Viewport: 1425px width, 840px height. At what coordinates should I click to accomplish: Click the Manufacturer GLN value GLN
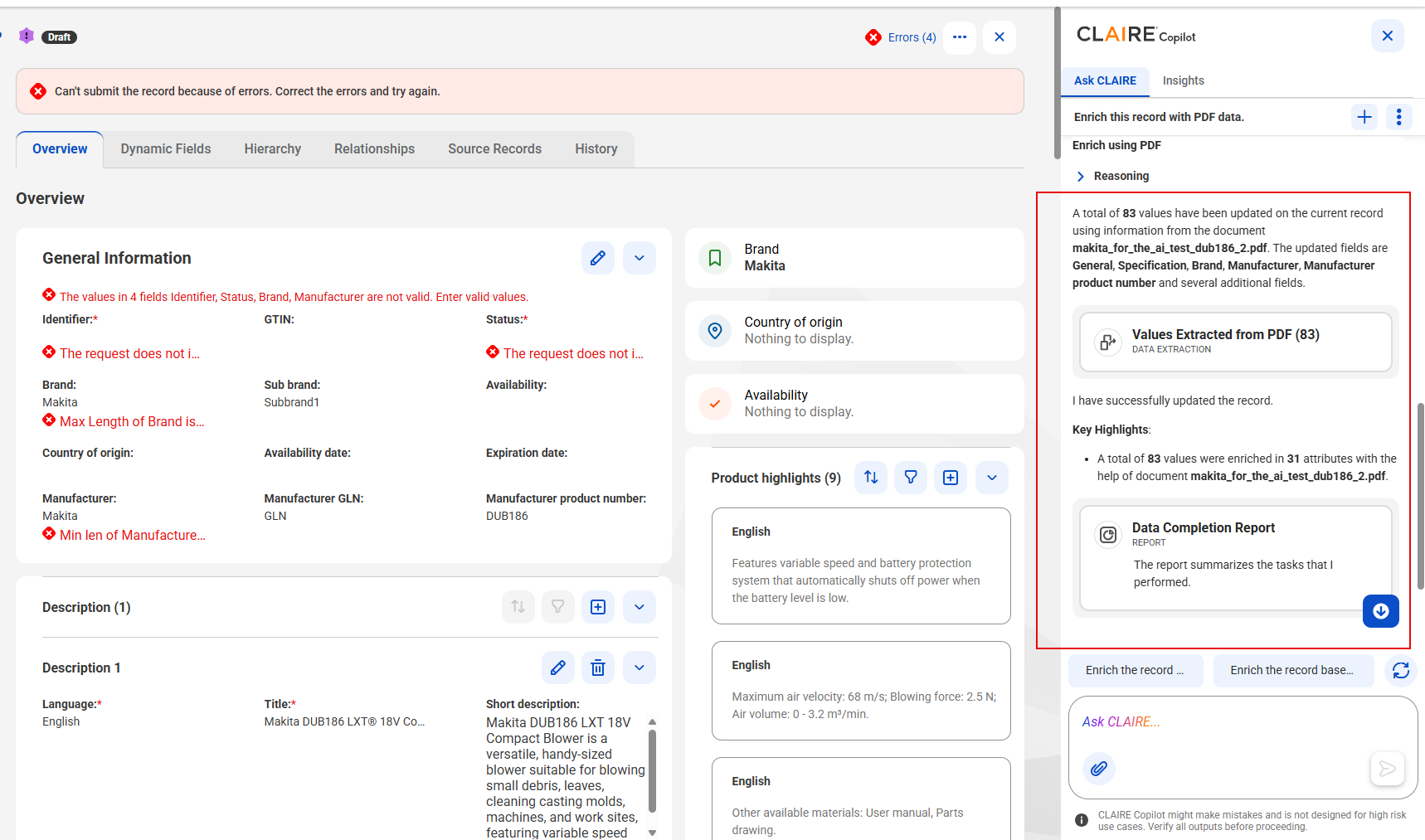275,516
